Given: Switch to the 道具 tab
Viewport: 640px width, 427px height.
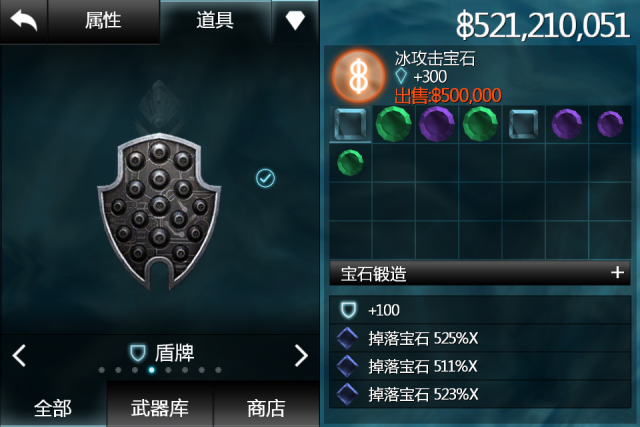Looking at the screenshot, I should pyautogui.click(x=215, y=20).
